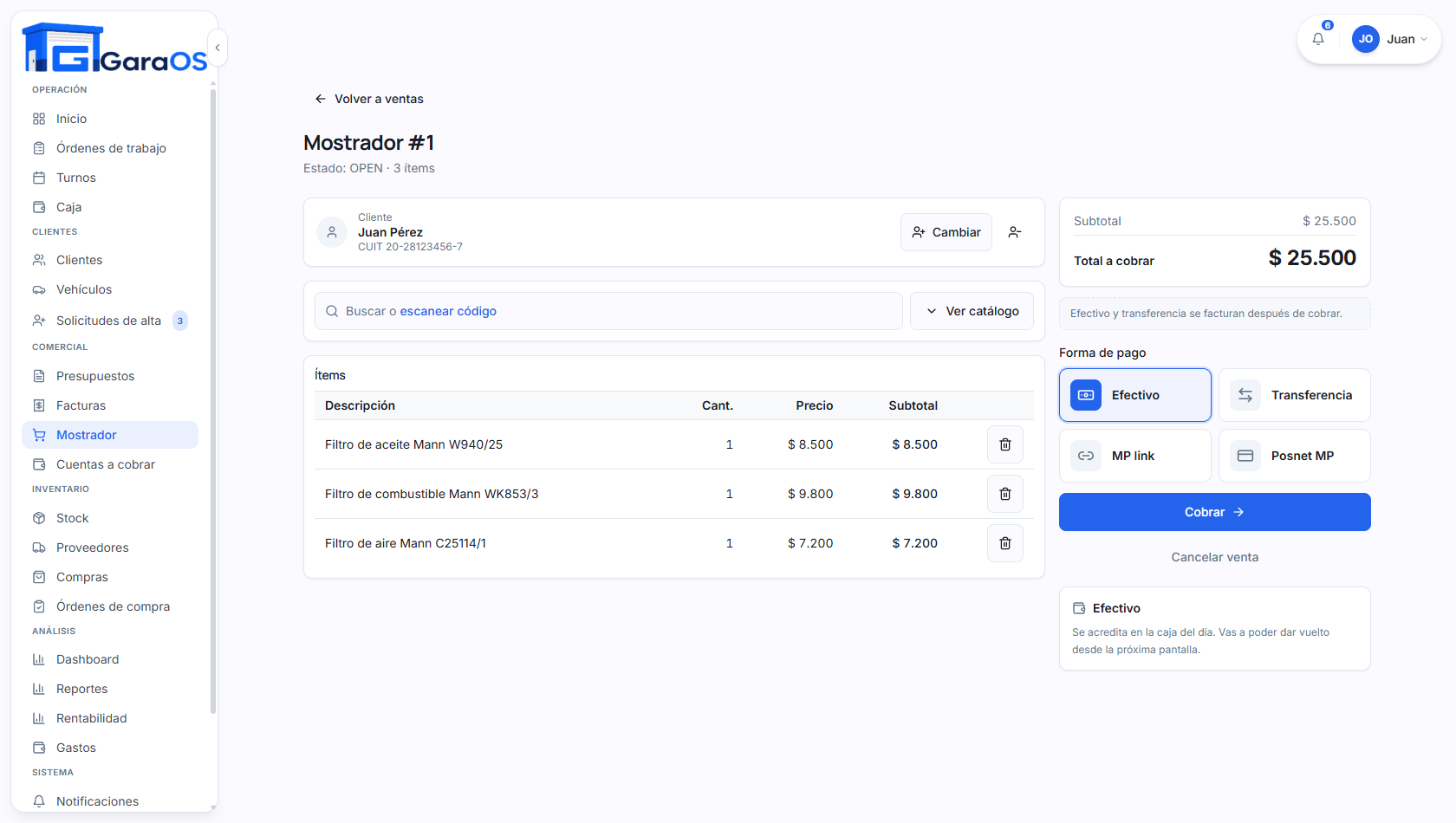Click the back arrow next to Volver a ventas
This screenshot has height=823, width=1456.
coord(321,99)
